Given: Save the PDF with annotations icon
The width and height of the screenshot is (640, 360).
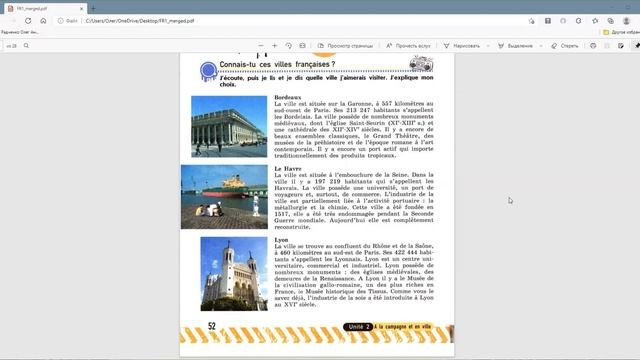Looking at the screenshot, I should point(621,46).
